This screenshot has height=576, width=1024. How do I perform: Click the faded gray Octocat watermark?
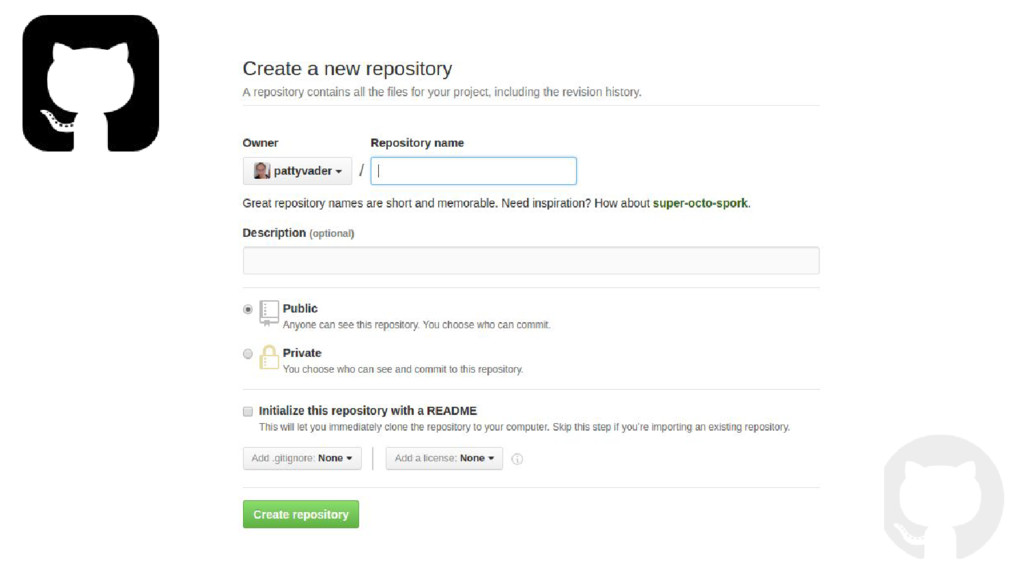944,498
